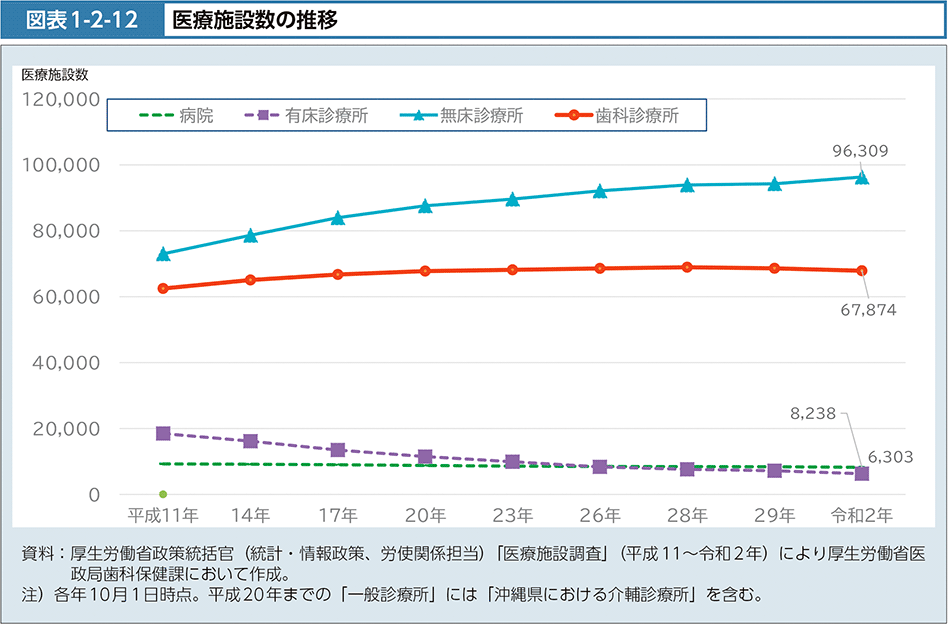
Task: Select the blue triangle data point at 23年
Action: point(513,199)
